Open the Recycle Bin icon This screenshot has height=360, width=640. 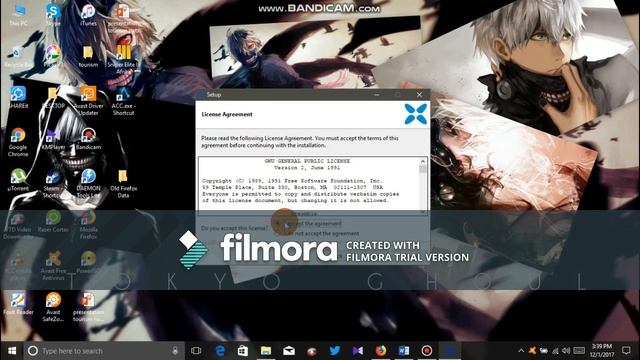[x=18, y=57]
